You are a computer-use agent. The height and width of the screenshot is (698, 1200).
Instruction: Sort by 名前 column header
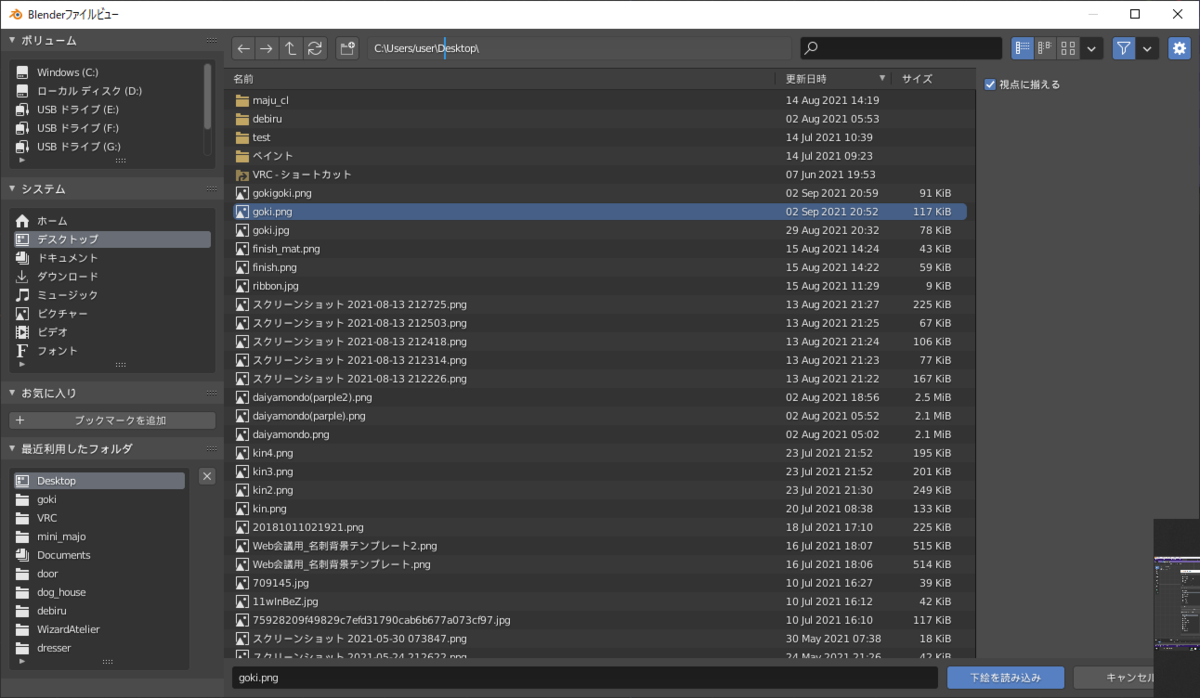tap(501, 78)
